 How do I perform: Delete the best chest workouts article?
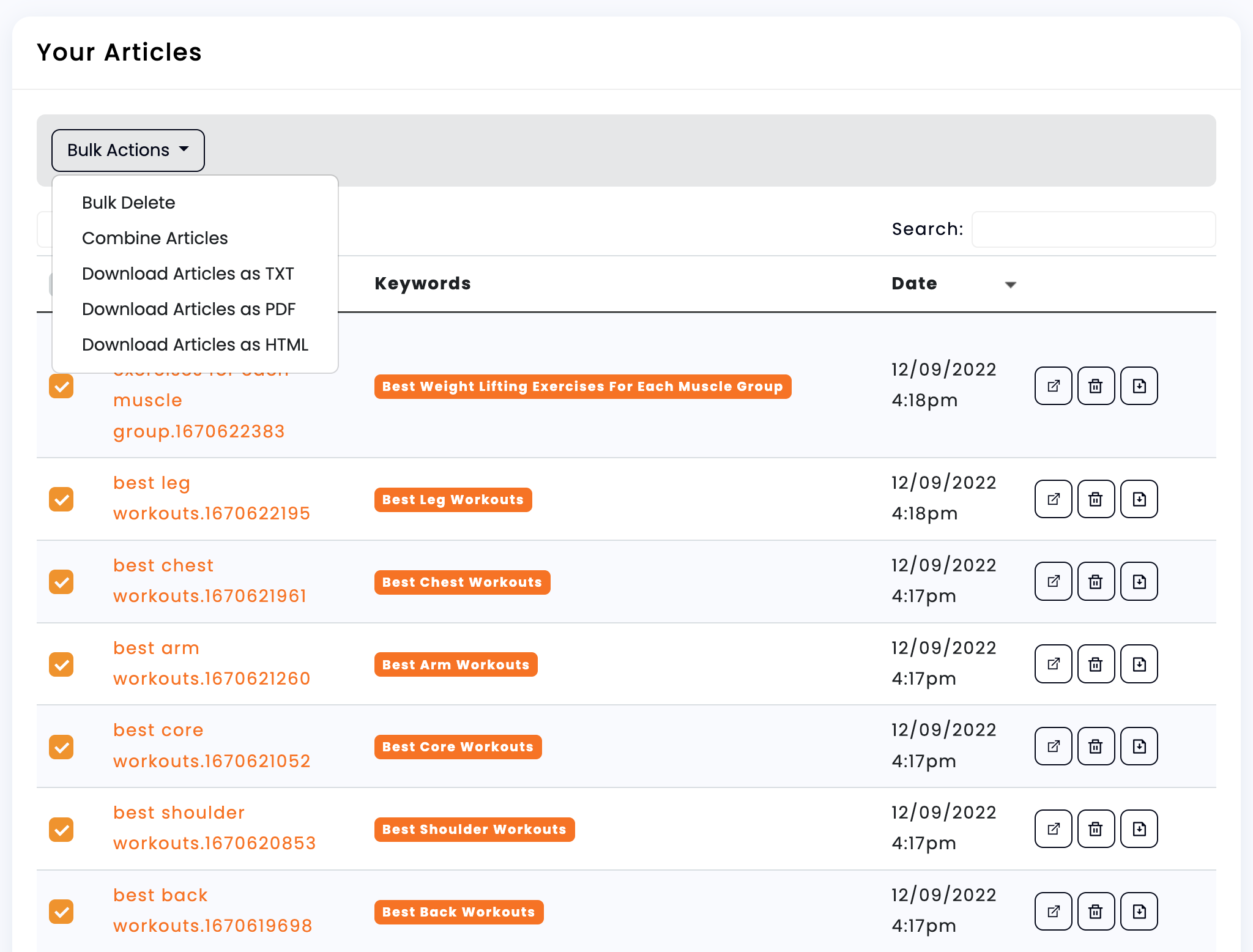[x=1095, y=581]
